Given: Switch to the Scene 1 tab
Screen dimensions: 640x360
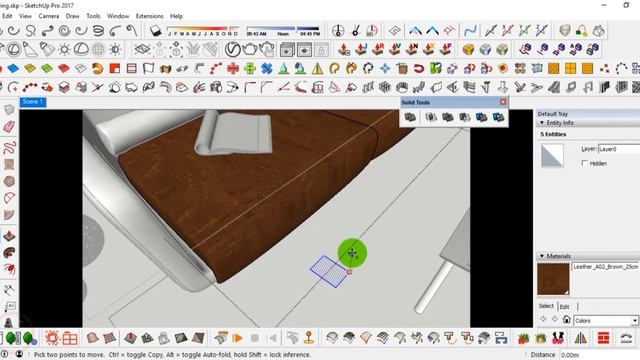Looking at the screenshot, I should click(x=33, y=102).
